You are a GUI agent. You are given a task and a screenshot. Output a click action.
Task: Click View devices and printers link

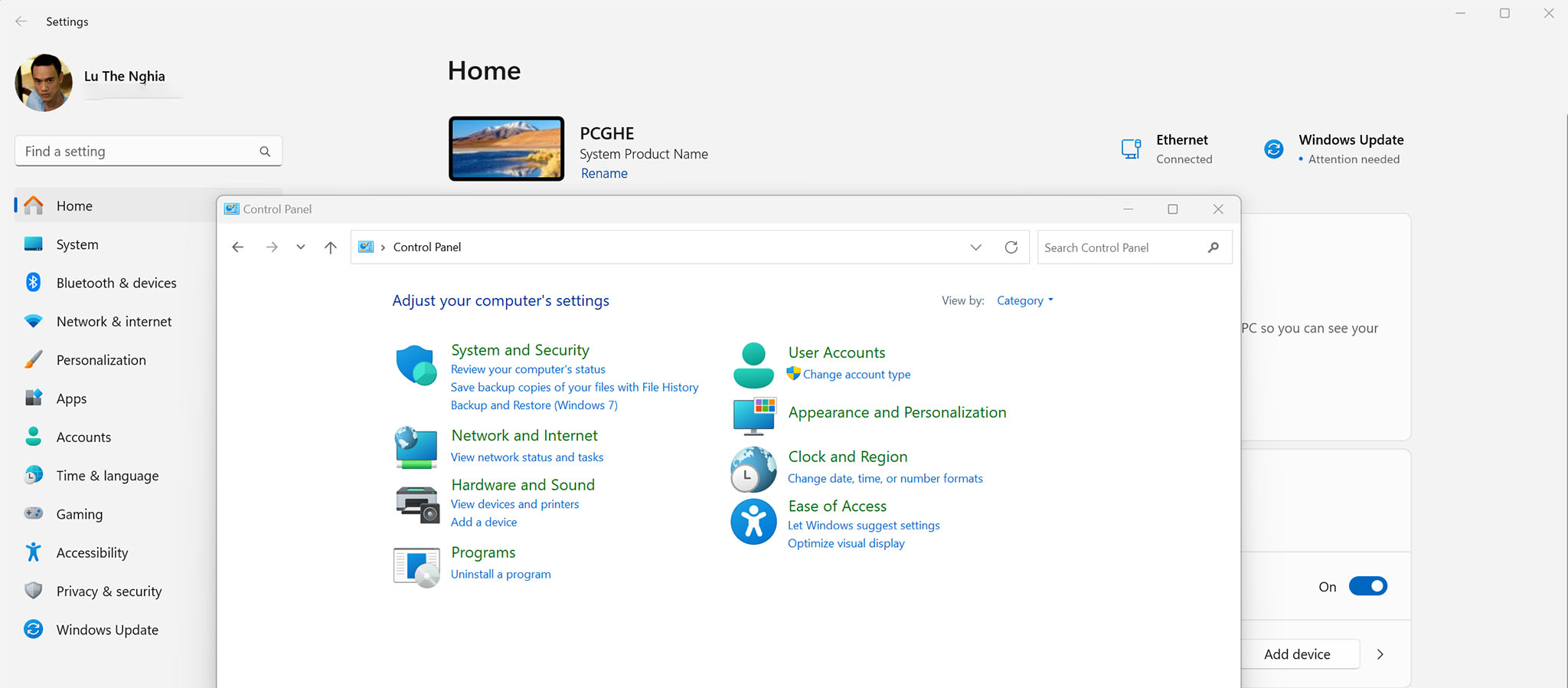(514, 504)
